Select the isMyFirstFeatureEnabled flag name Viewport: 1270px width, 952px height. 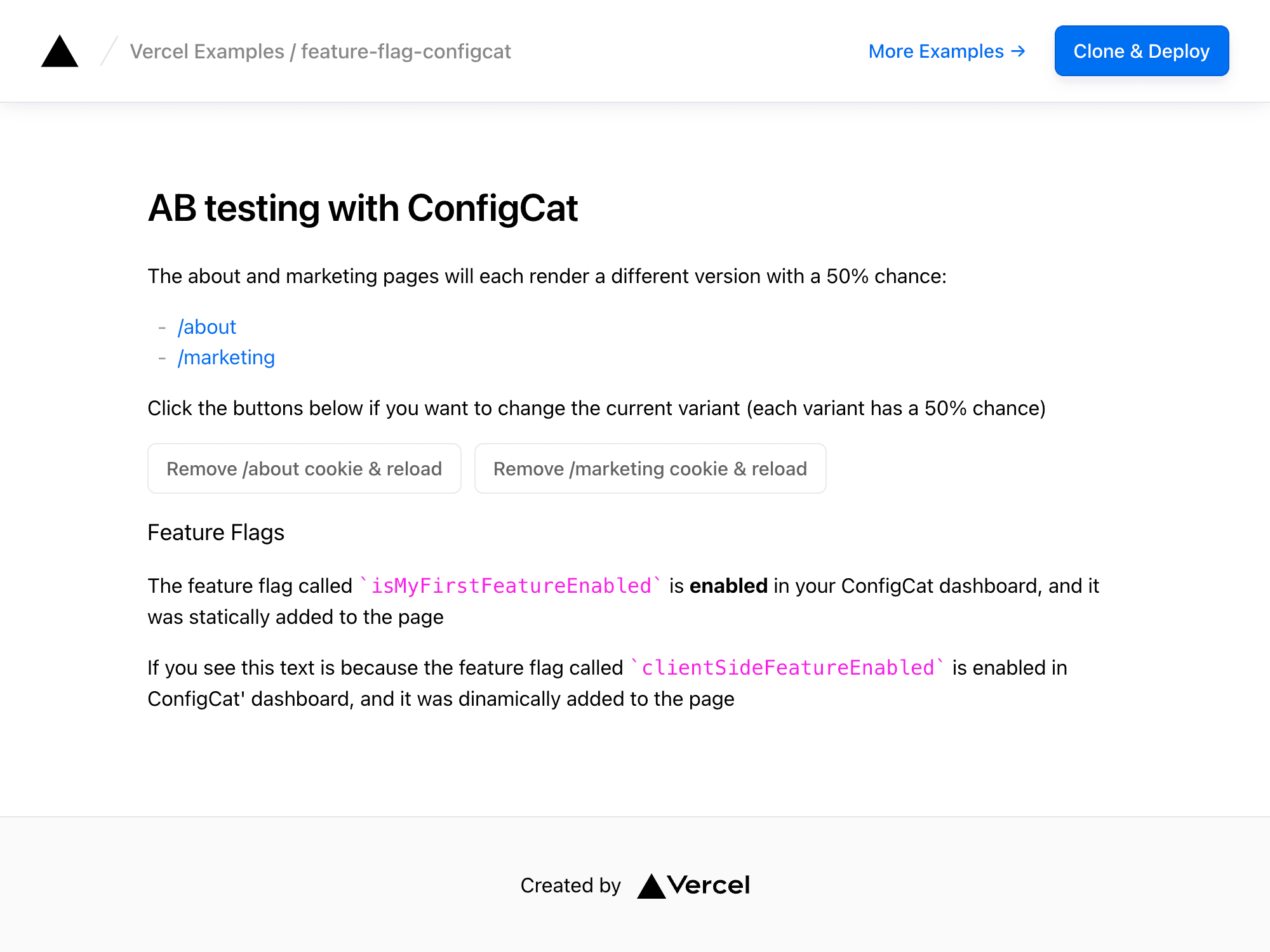click(x=509, y=586)
